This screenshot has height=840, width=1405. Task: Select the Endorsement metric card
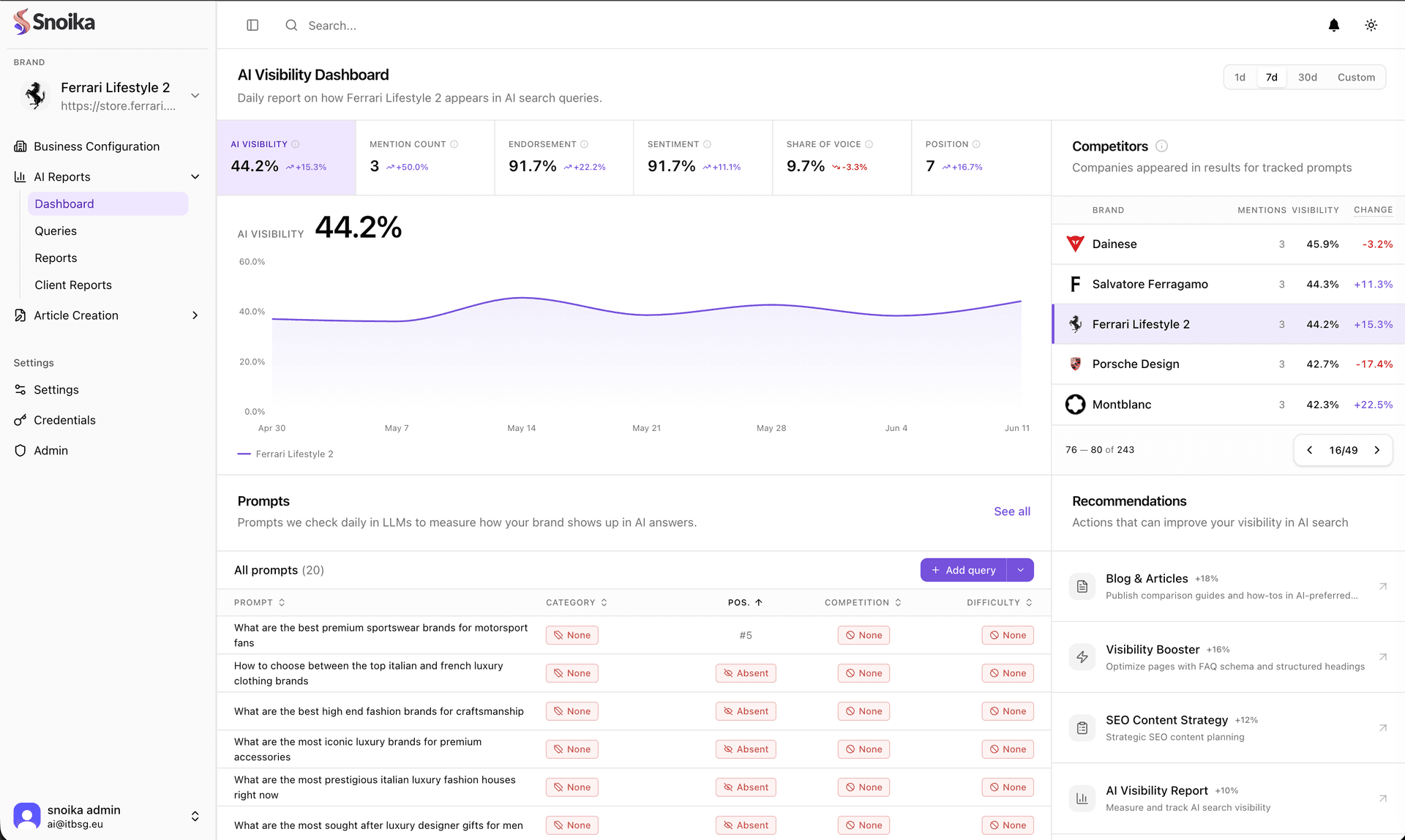(x=564, y=158)
